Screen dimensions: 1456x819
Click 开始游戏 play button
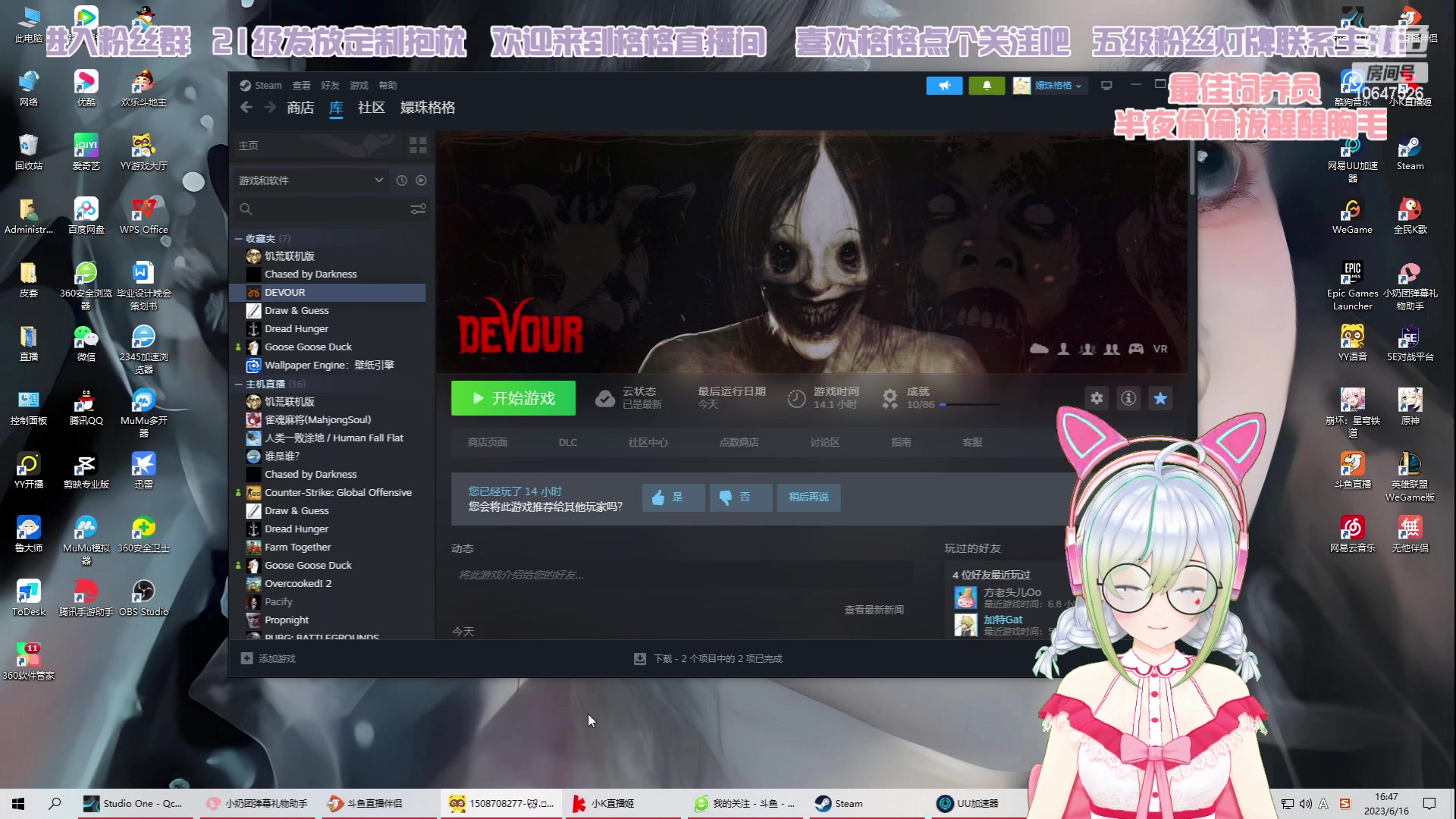pyautogui.click(x=513, y=398)
